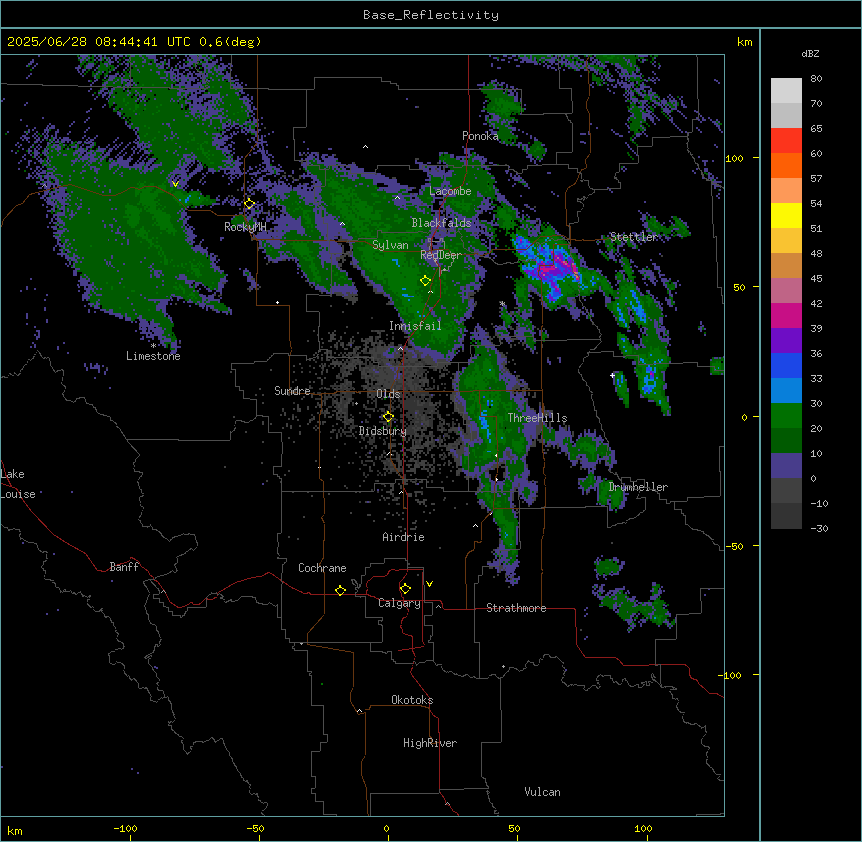Select the Innisfail town label
The width and height of the screenshot is (862, 842).
(415, 326)
